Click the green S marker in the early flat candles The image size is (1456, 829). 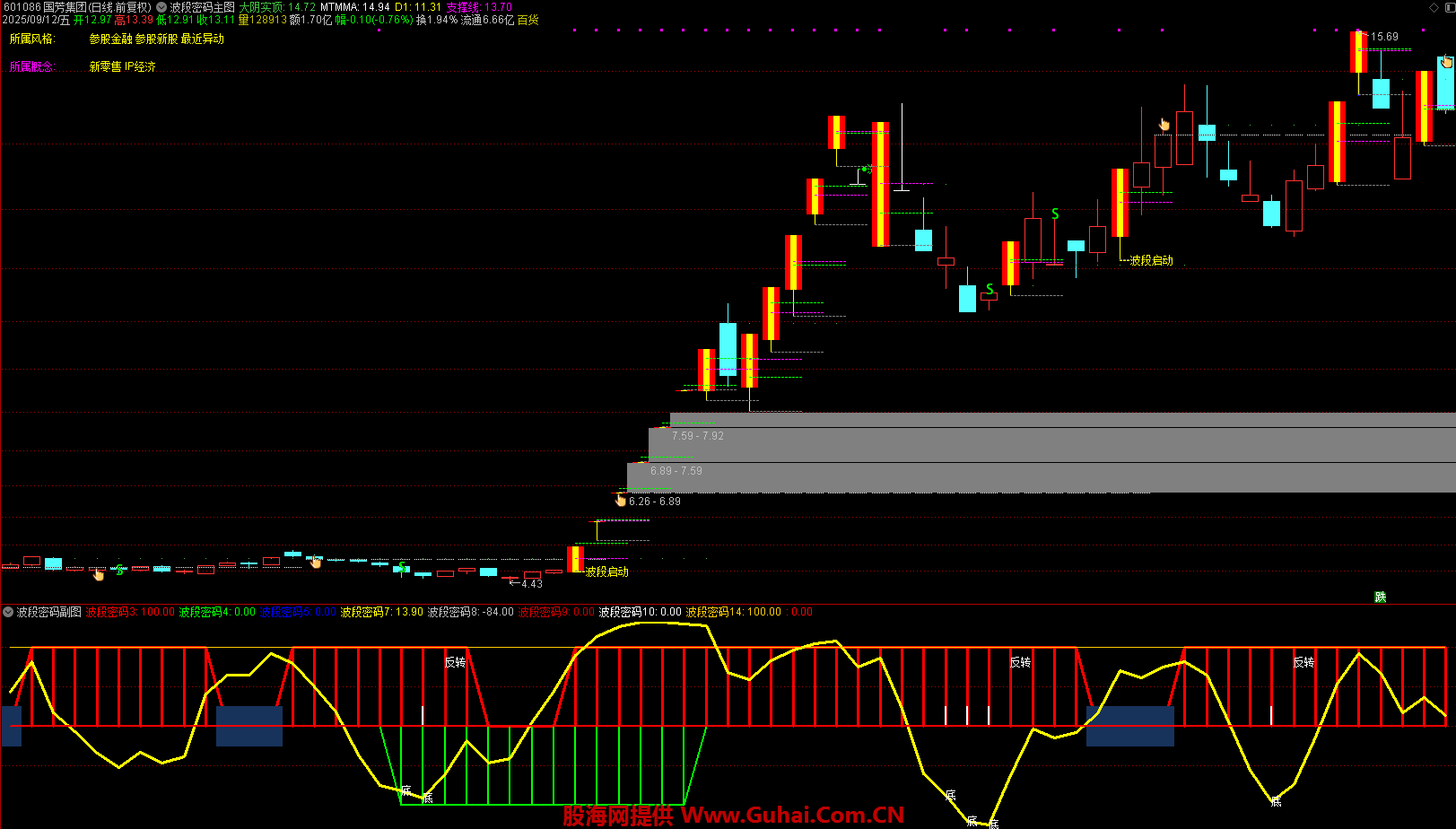coord(119,570)
